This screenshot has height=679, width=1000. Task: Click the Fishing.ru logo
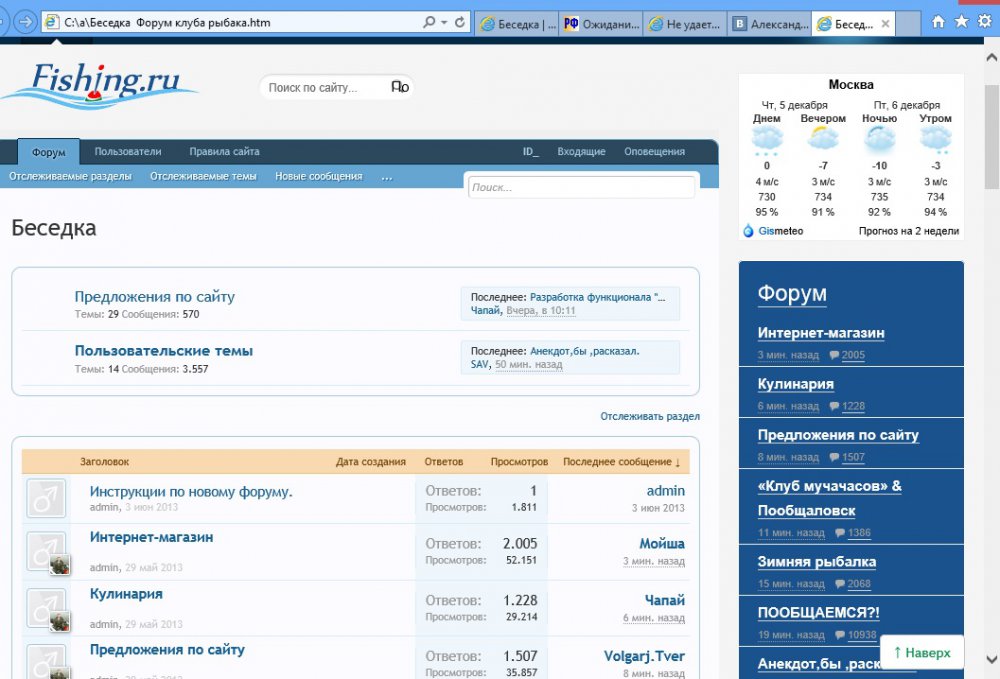pos(100,85)
